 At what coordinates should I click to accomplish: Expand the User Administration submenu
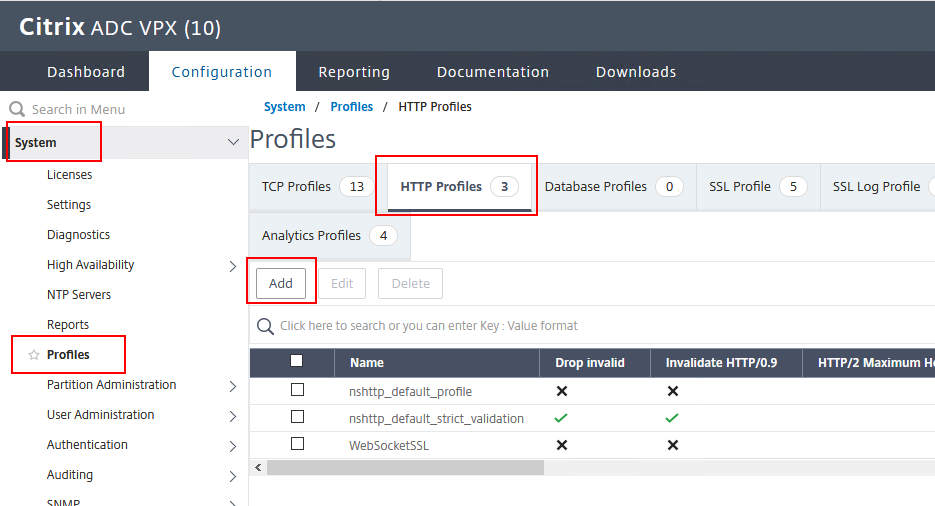coord(233,416)
